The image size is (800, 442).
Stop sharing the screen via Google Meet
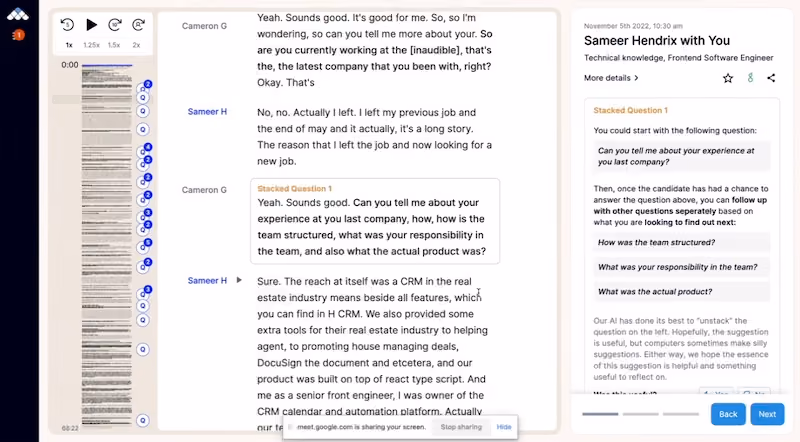click(x=461, y=427)
